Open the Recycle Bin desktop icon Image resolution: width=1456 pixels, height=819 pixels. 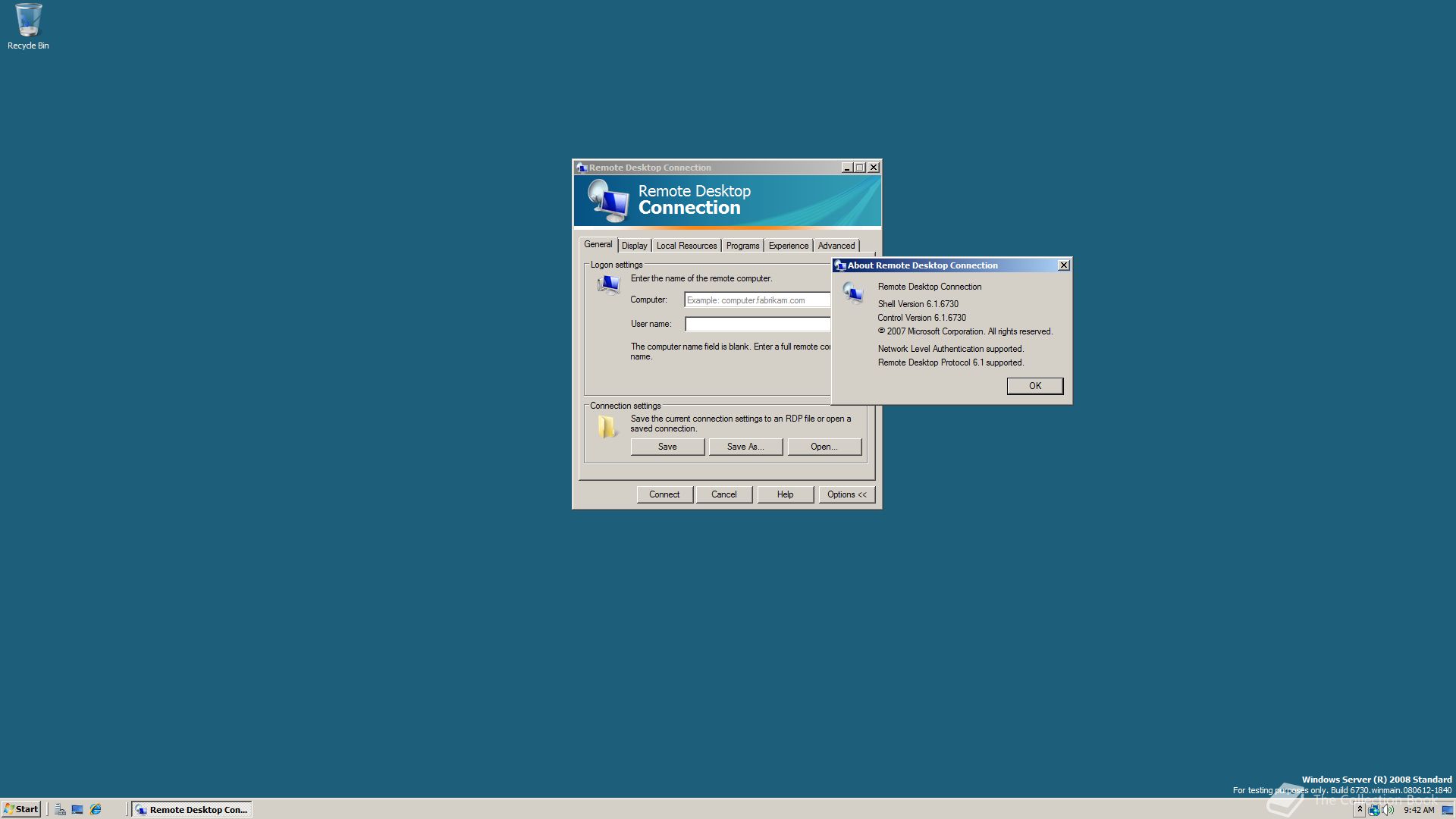[x=28, y=27]
